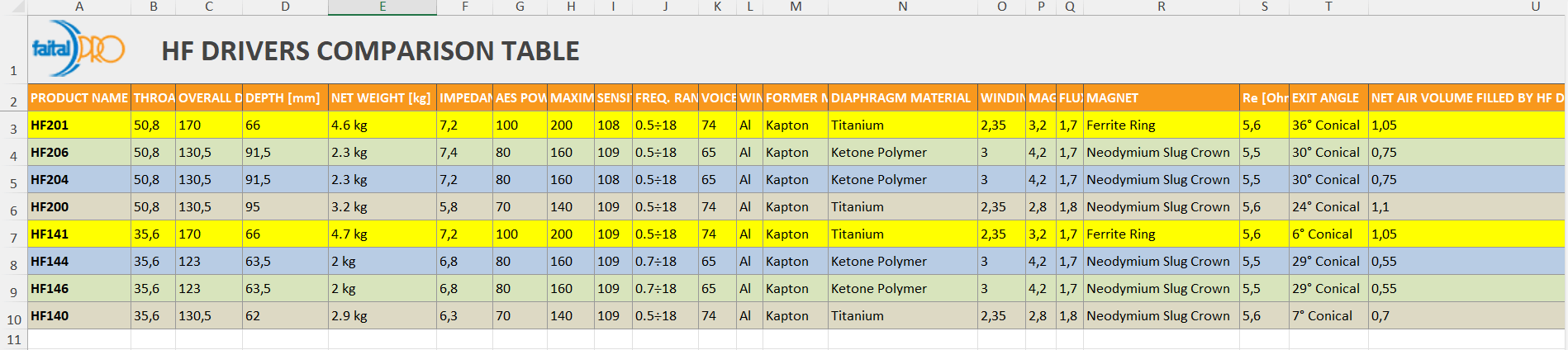
Task: Select HF200 air volume 1,1 cell
Action: point(1466,207)
